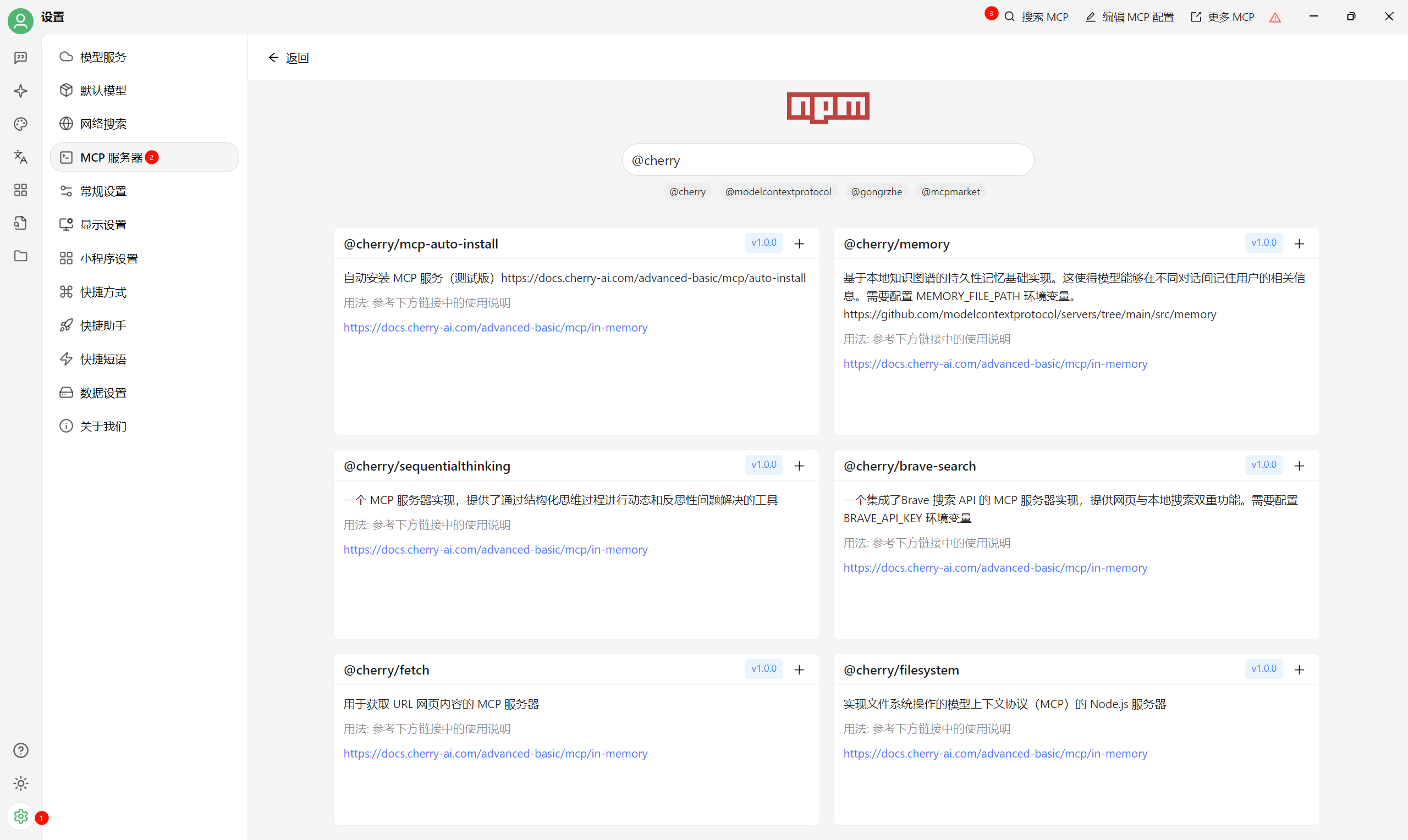1408x840 pixels.
Task: Open the files folder sidebar icon
Action: [20, 256]
